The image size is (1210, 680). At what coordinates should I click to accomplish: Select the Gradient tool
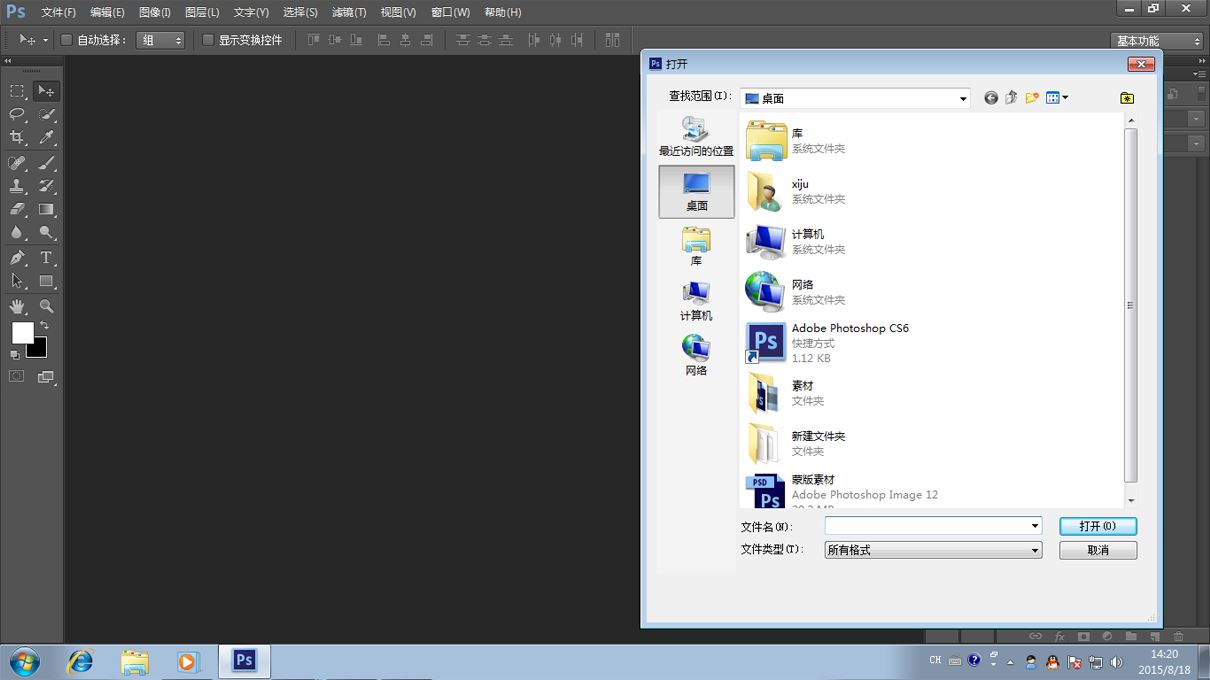[46, 209]
